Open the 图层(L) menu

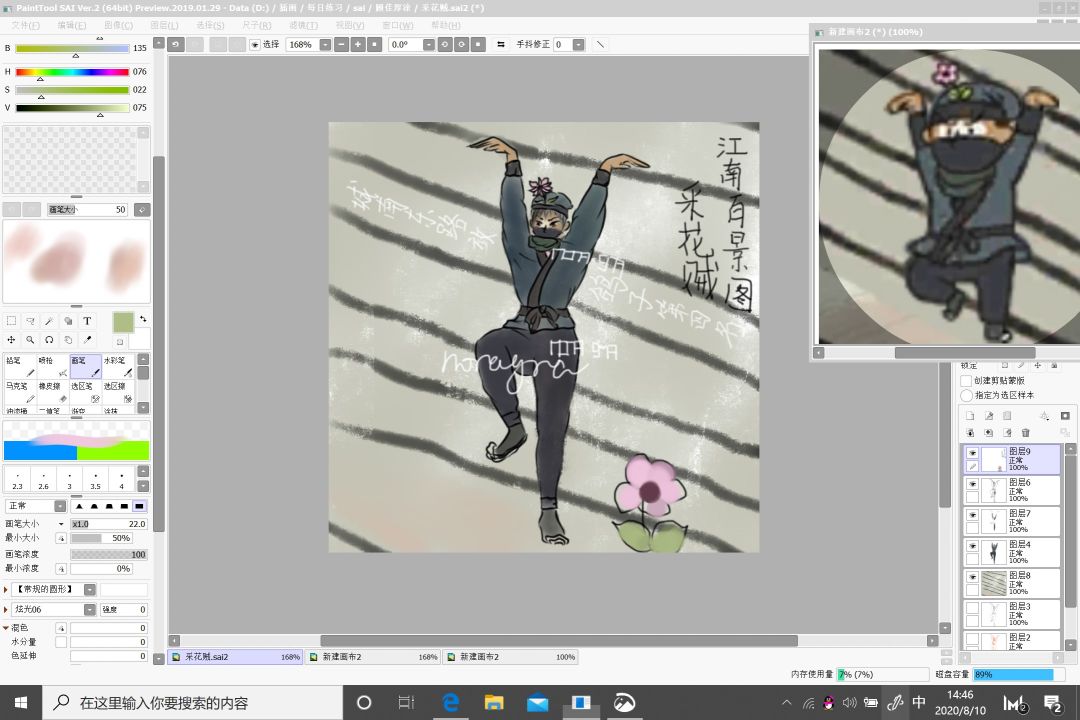coord(164,25)
